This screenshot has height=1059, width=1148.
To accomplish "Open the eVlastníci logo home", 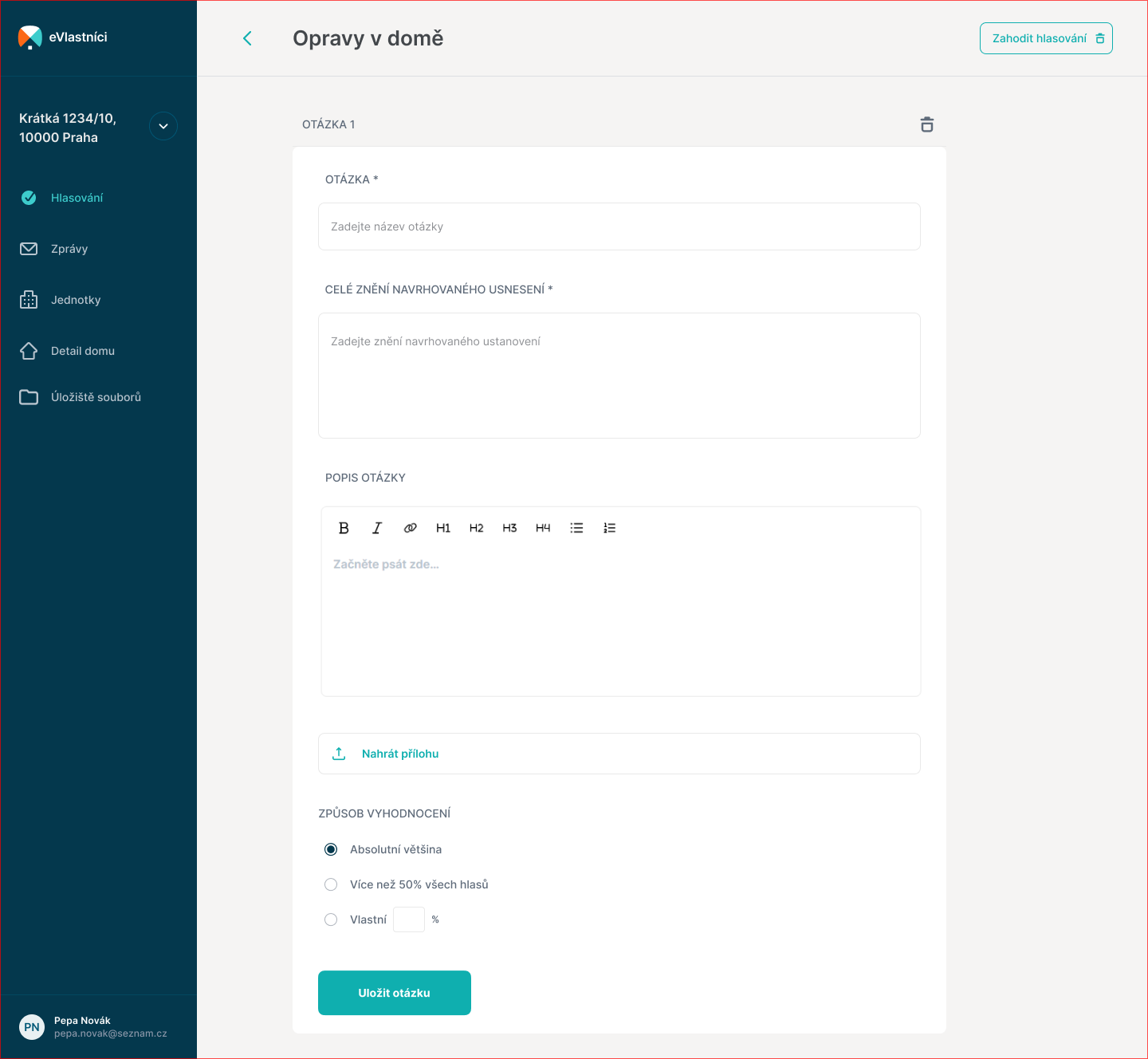I will coord(63,37).
